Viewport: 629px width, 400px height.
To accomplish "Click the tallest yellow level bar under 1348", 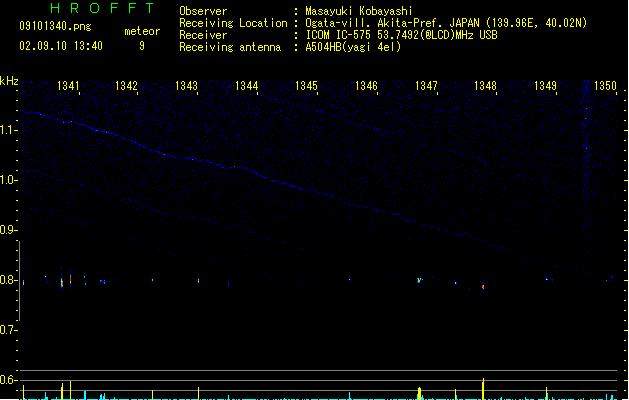I will click(x=483, y=389).
